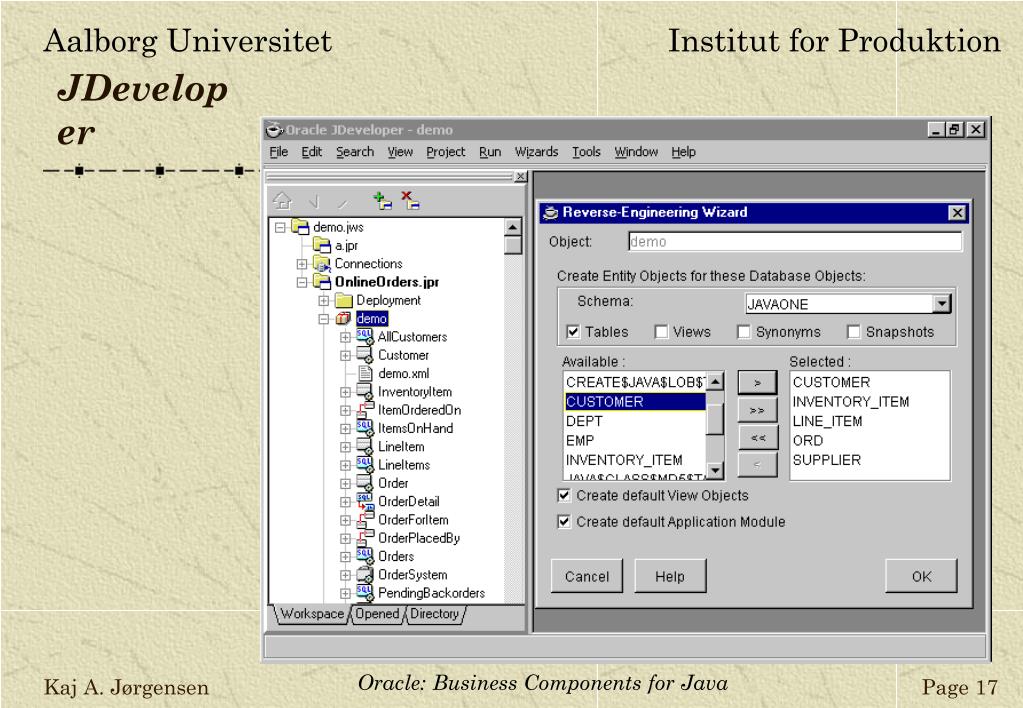Image resolution: width=1023 pixels, height=708 pixels.
Task: Click the OrderDetail view link icon
Action: [x=365, y=501]
